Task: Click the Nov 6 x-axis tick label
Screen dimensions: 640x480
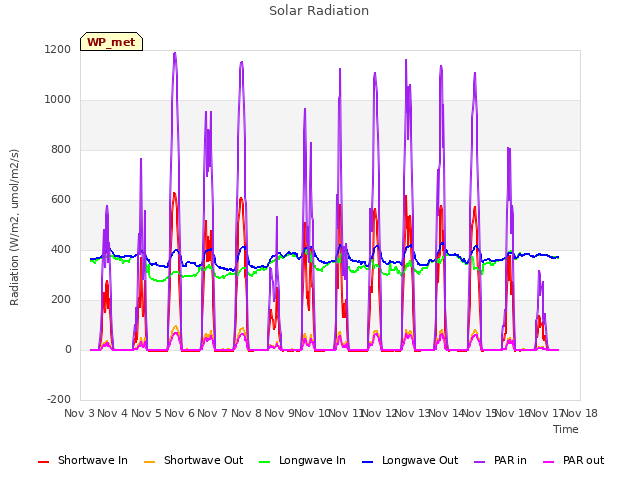Action: point(179,413)
